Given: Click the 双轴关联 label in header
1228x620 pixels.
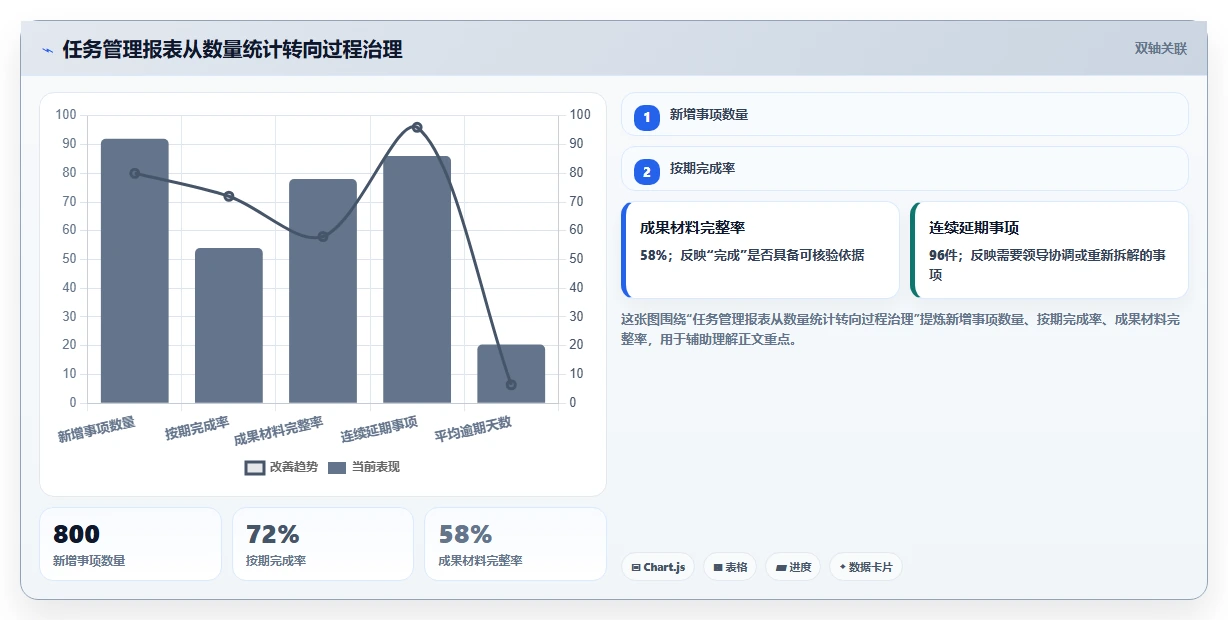Looking at the screenshot, I should pos(1160,49).
